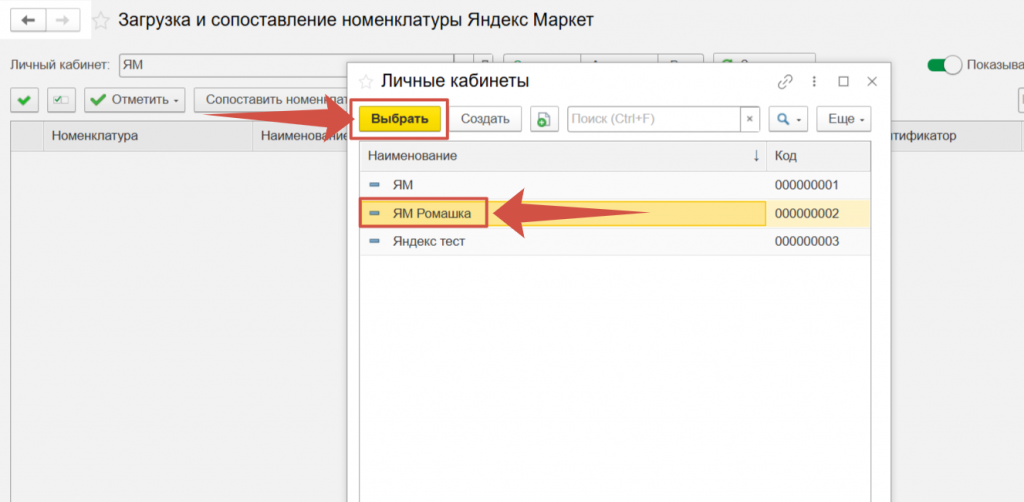Screen dimensions: 1024x502
Task: Click the uncheck-all checkbox button
Action: 62,100
